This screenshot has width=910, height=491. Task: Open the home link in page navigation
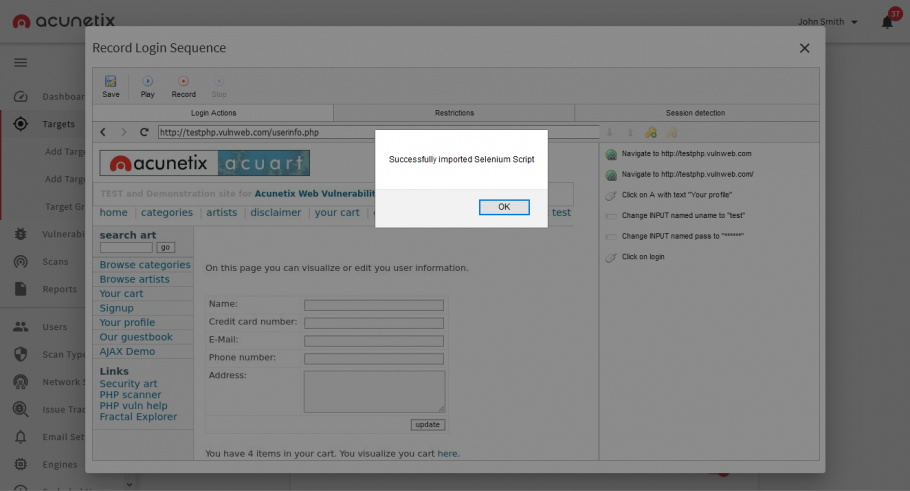click(113, 212)
